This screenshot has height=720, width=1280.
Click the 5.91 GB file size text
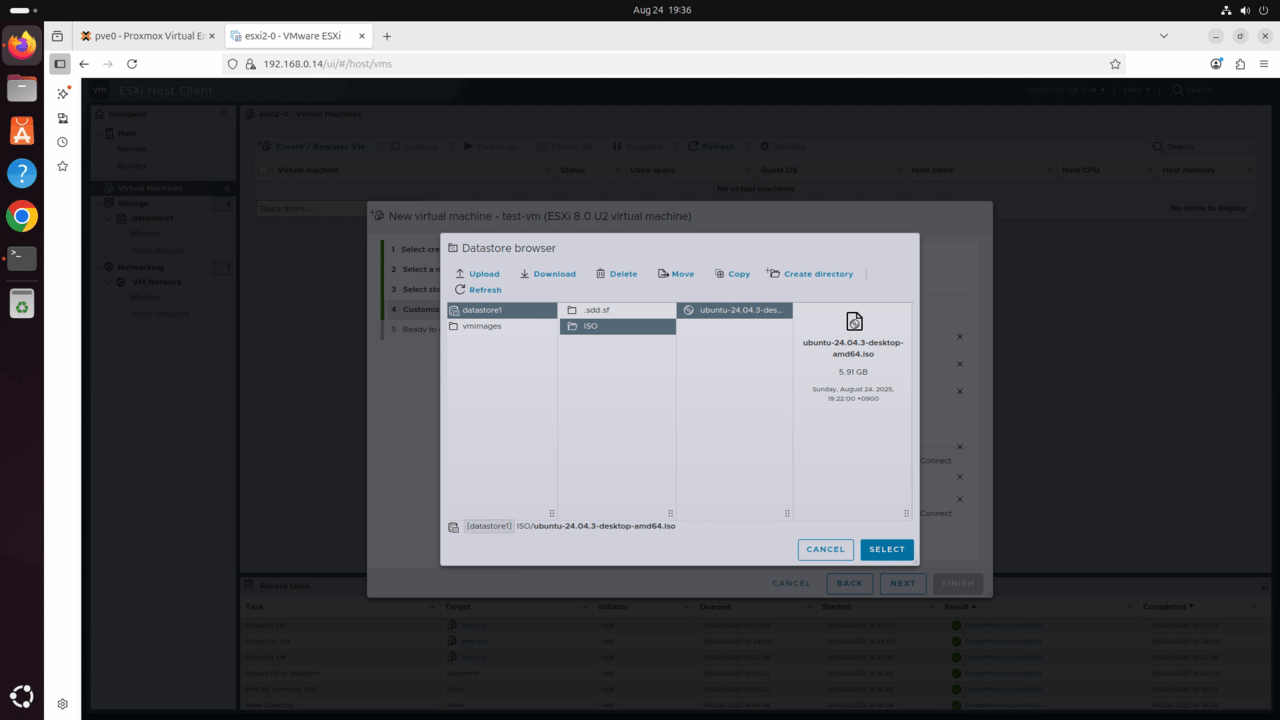[853, 372]
